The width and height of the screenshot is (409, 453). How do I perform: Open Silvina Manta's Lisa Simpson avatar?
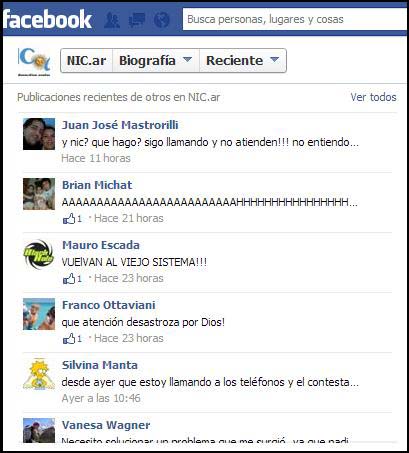39,374
